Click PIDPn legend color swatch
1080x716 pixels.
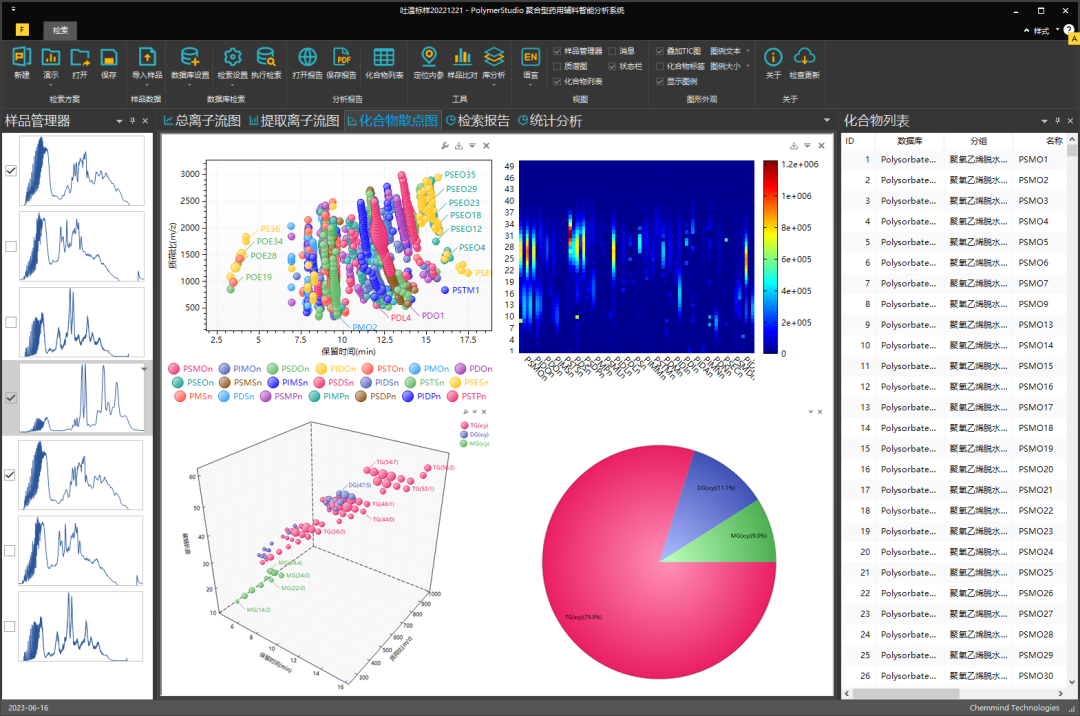(408, 397)
